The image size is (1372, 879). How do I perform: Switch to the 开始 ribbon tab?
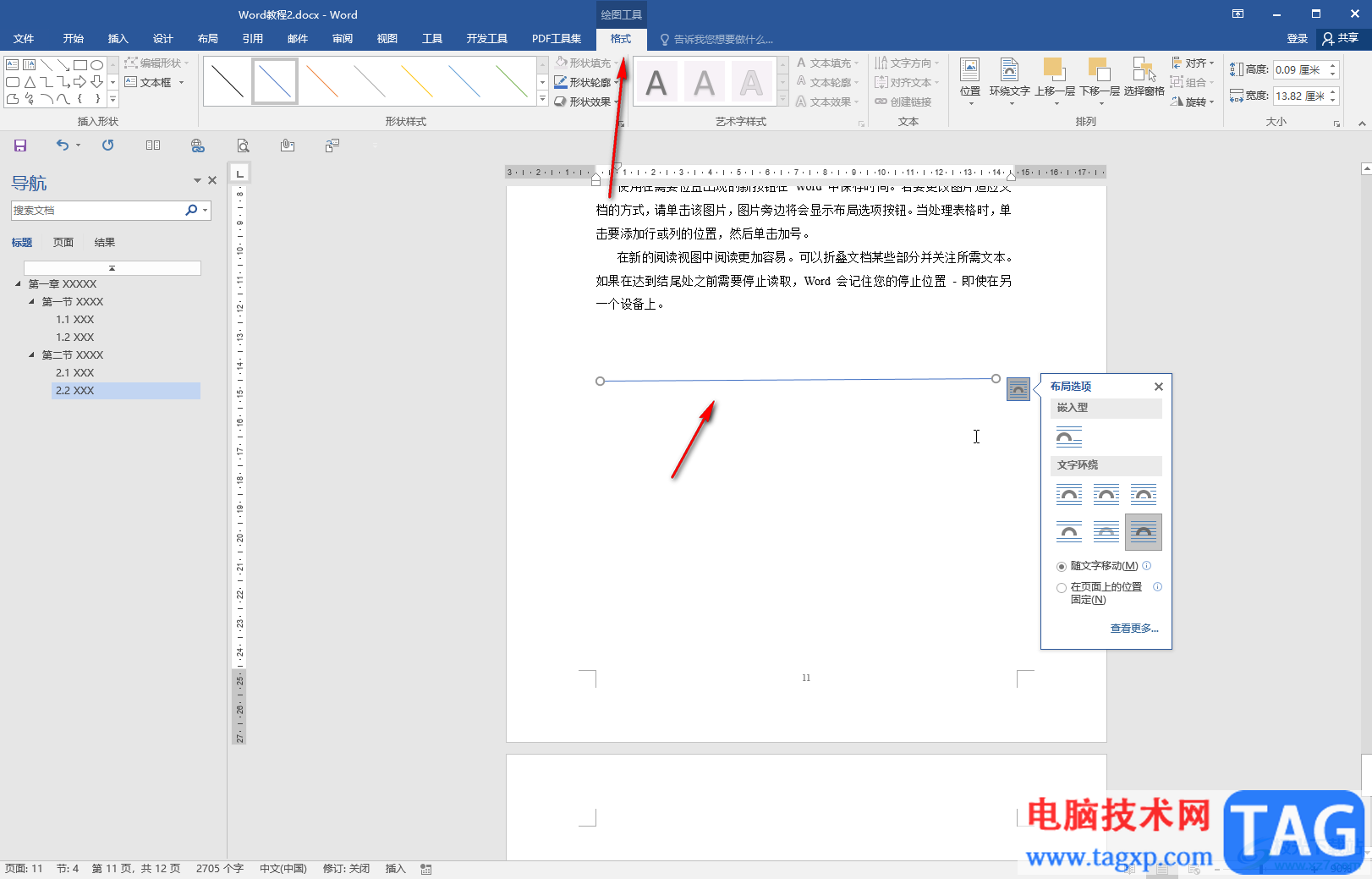pyautogui.click(x=74, y=39)
